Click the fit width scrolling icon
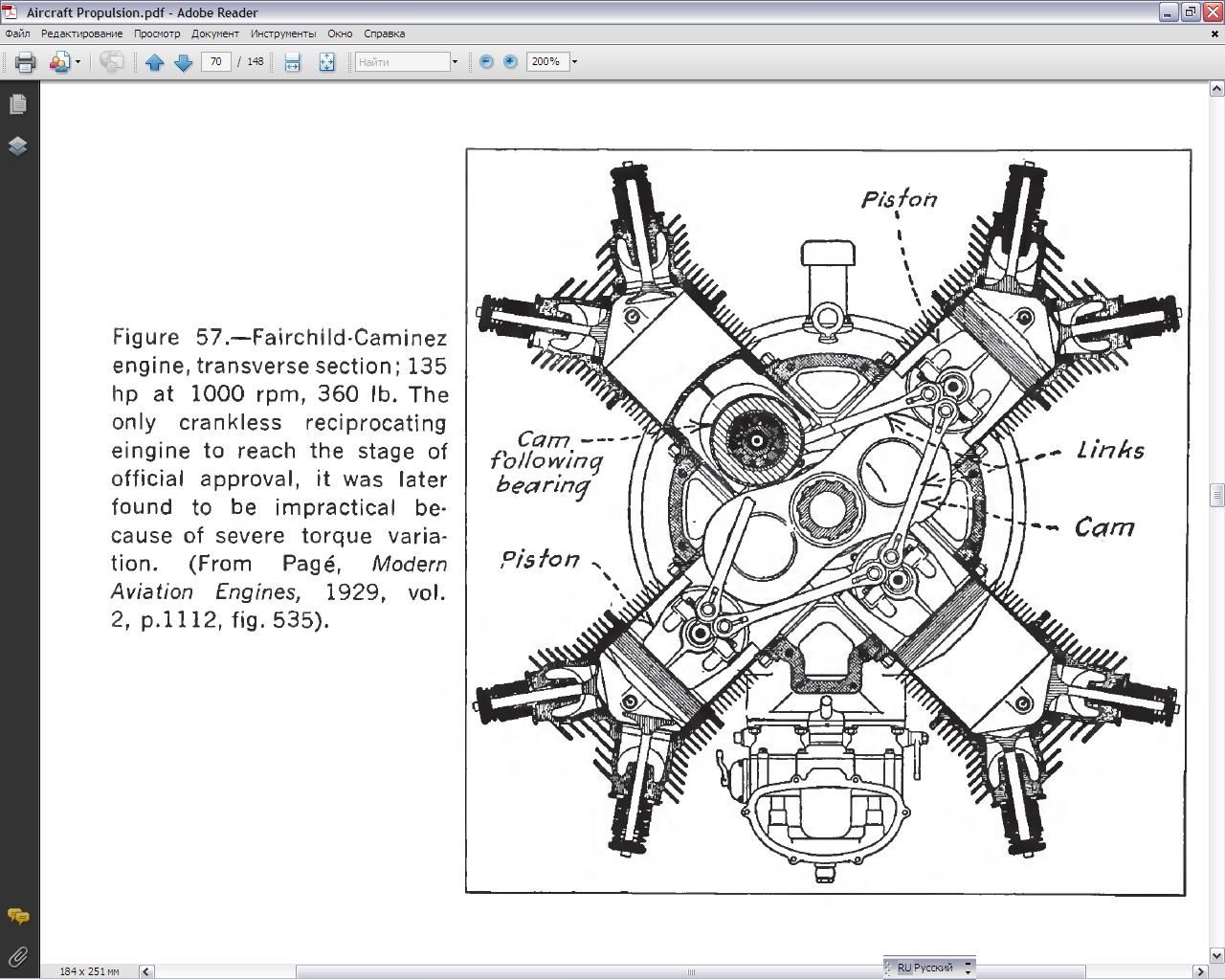 pos(293,62)
